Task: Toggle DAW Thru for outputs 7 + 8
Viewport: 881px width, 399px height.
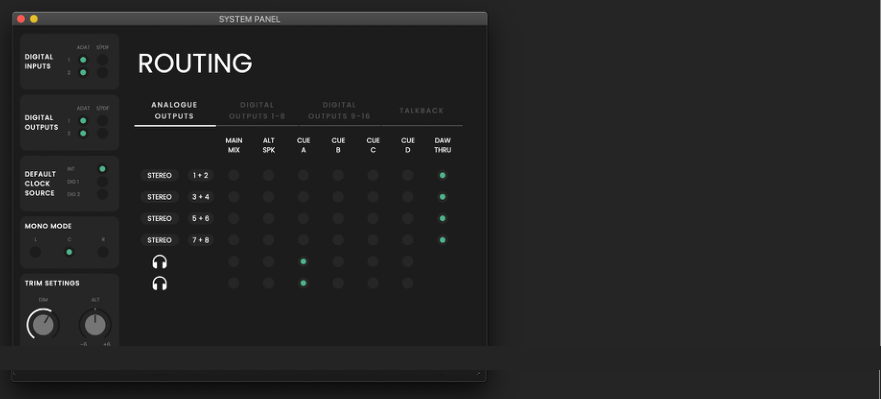Action: pyautogui.click(x=443, y=240)
